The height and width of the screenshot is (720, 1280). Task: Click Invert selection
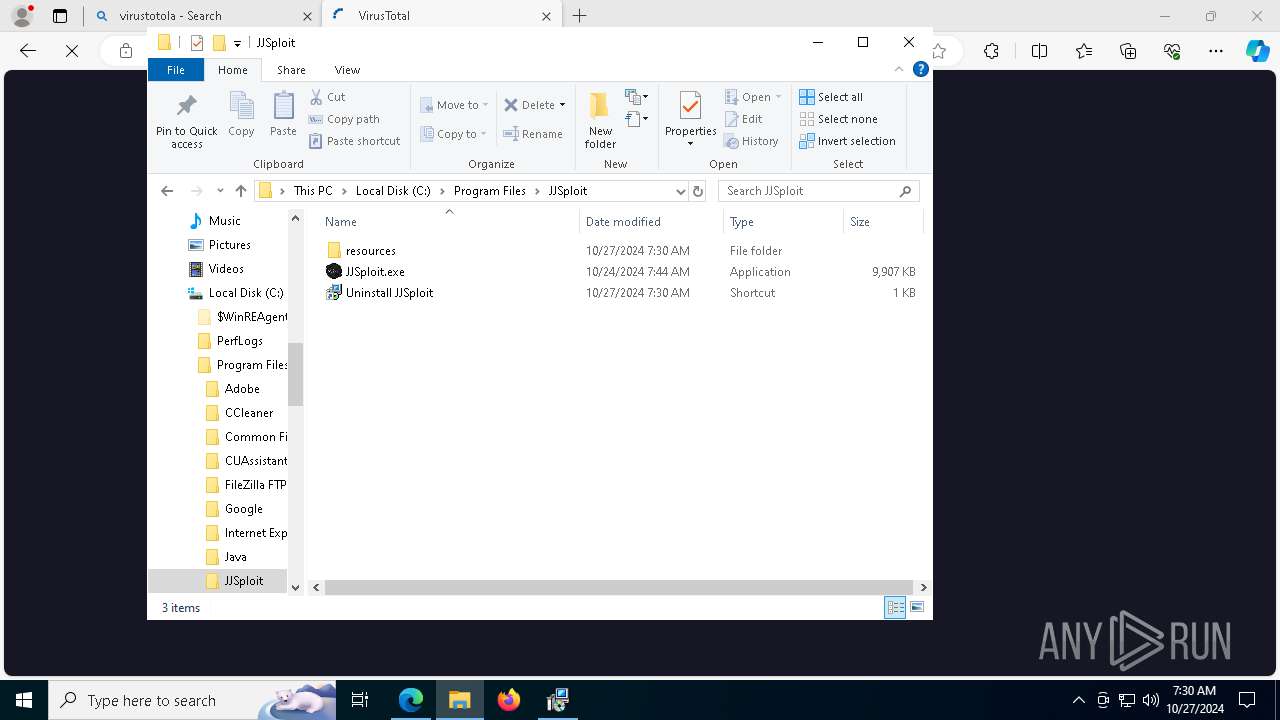pyautogui.click(x=848, y=141)
